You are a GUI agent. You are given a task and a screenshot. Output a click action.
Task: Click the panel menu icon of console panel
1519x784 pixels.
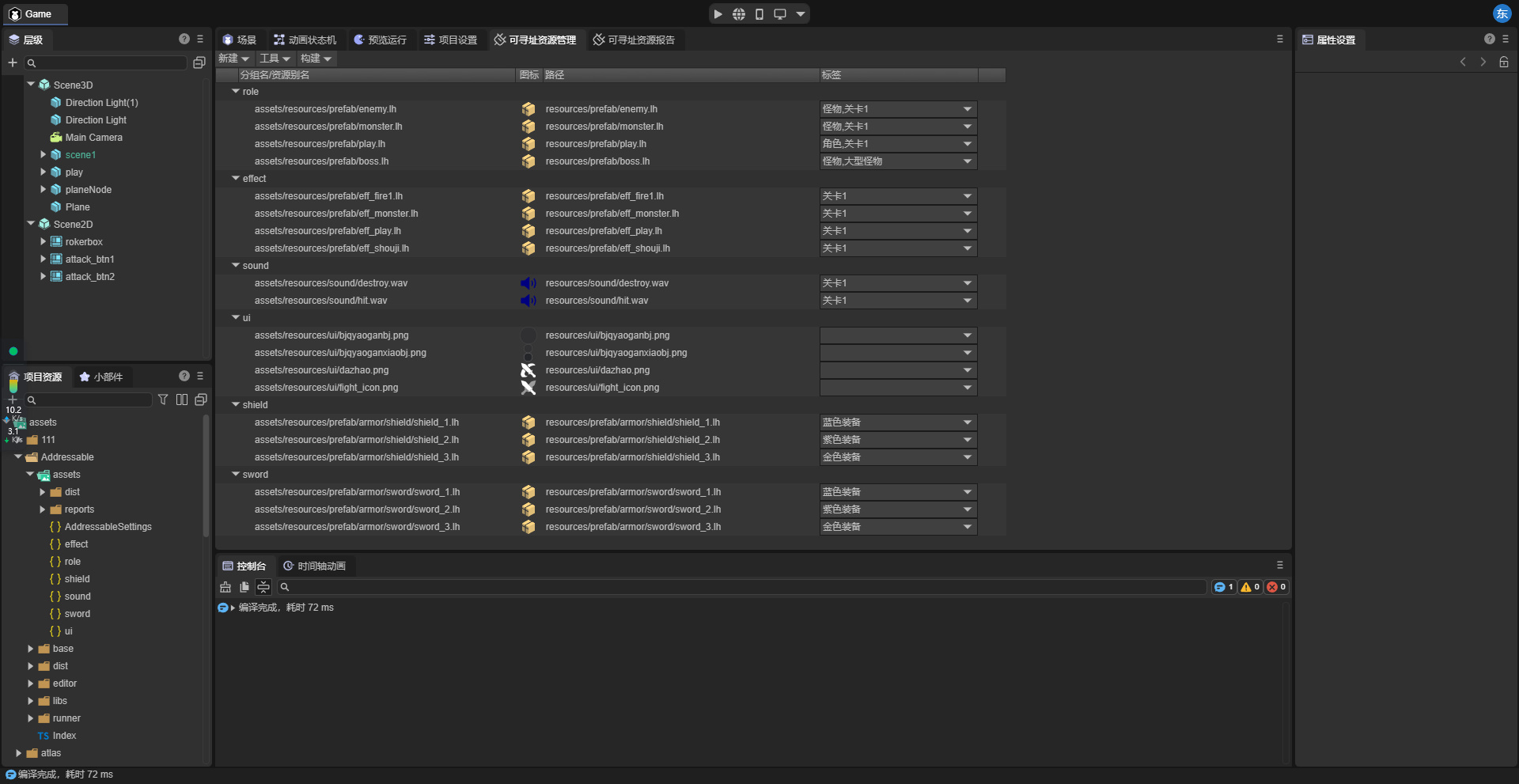coord(1279,566)
